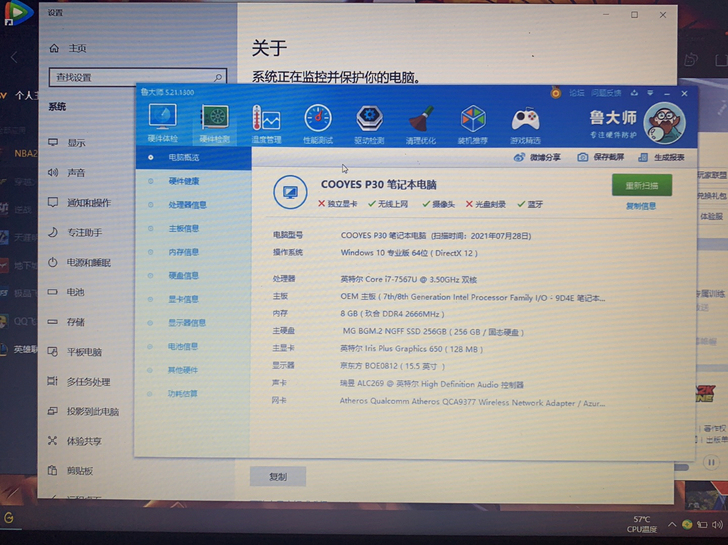Click the 复制 button in Settings

tap(278, 477)
